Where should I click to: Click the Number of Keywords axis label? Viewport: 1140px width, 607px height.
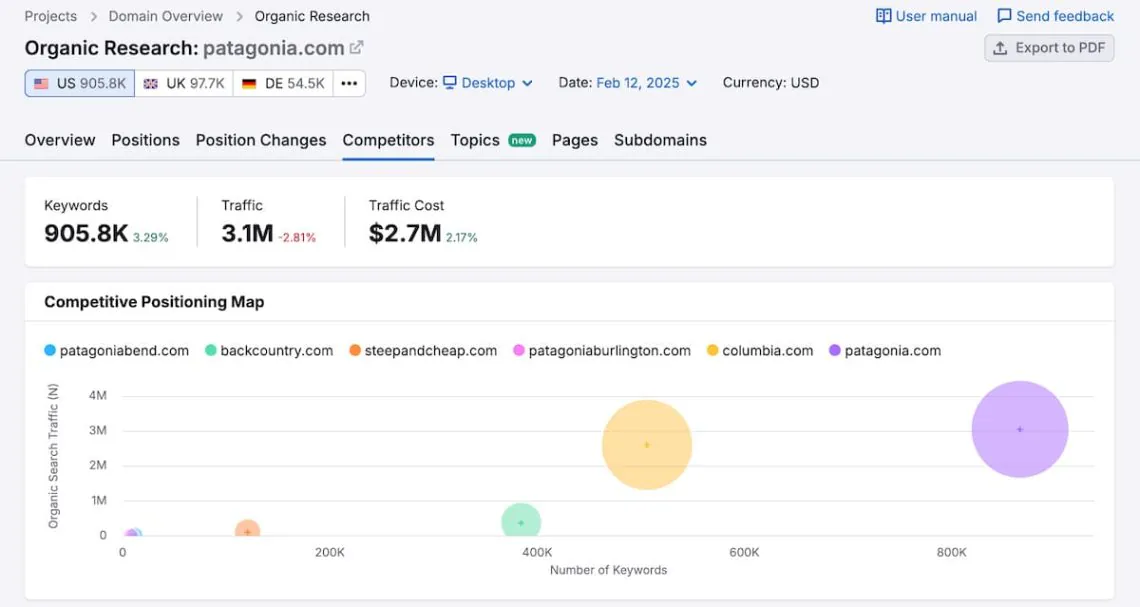click(x=609, y=570)
